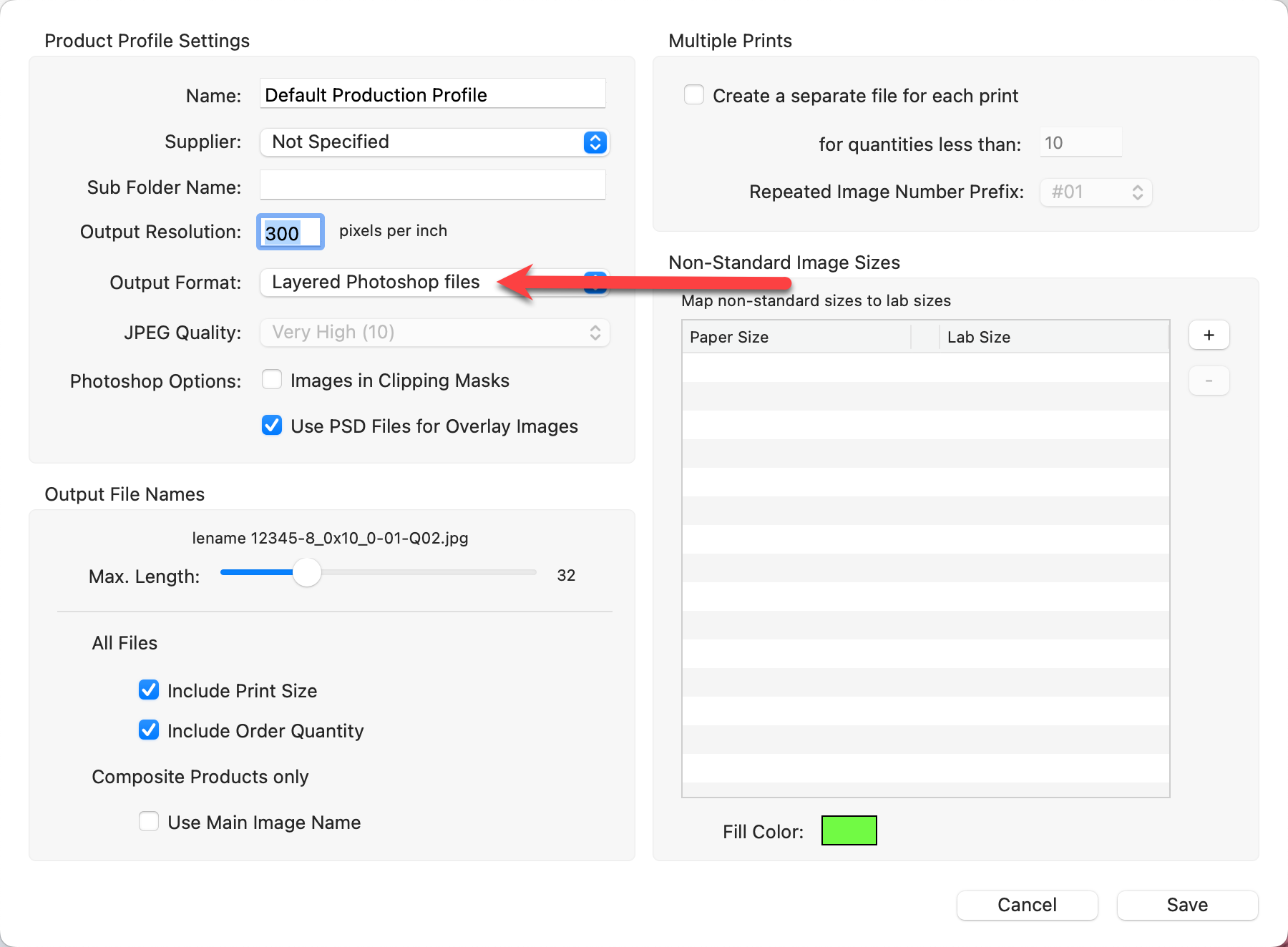Image resolution: width=1288 pixels, height=947 pixels.
Task: Disable Include Print Size option
Action: click(x=149, y=690)
